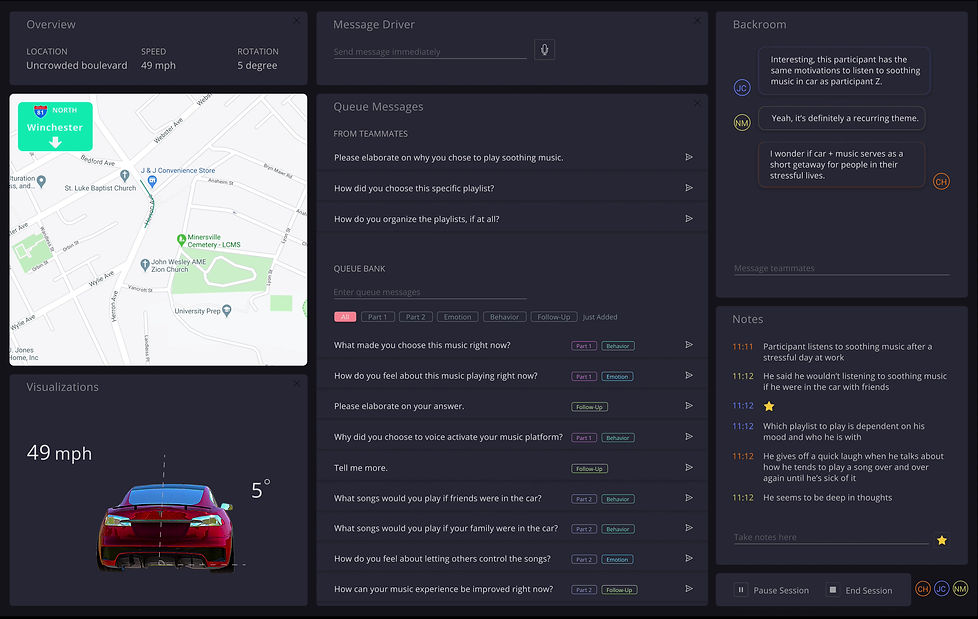
Task: Close the Visualizations panel
Action: tap(297, 383)
